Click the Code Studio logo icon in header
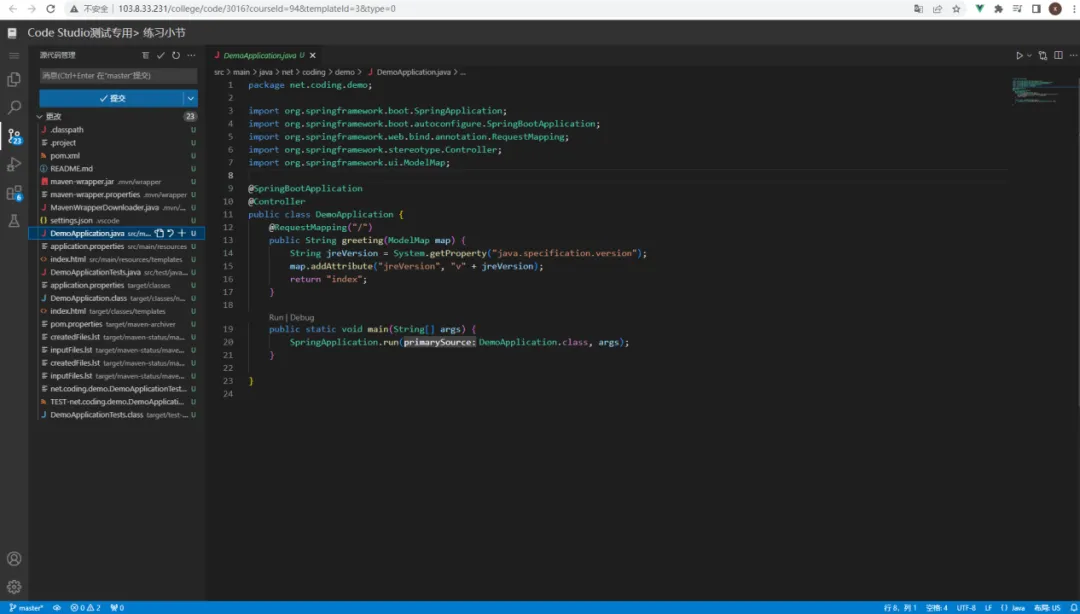 tap(12, 33)
